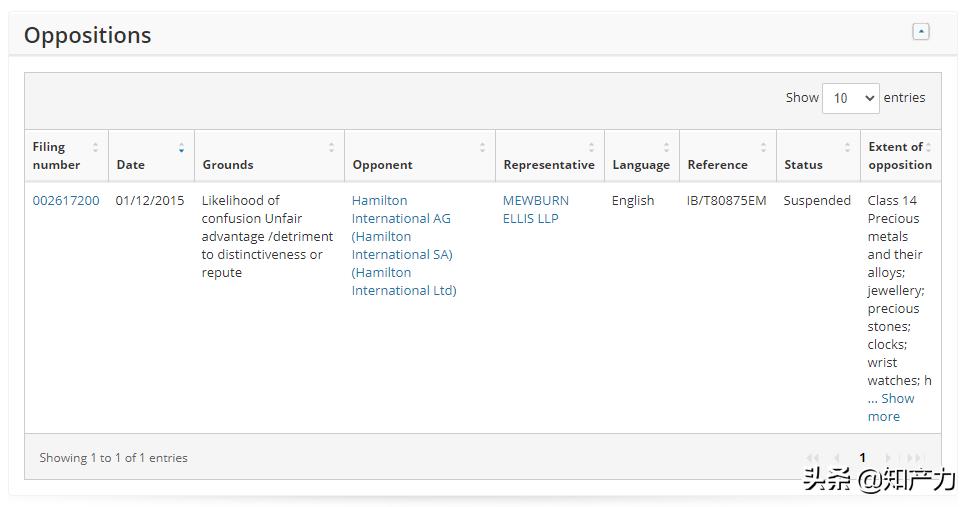Go to next page of results
This screenshot has width=972, height=507.
pyautogui.click(x=887, y=458)
